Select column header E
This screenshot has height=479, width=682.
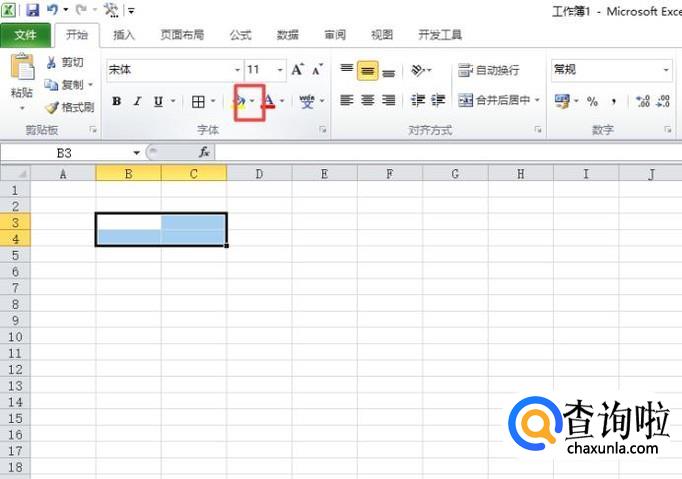[324, 174]
